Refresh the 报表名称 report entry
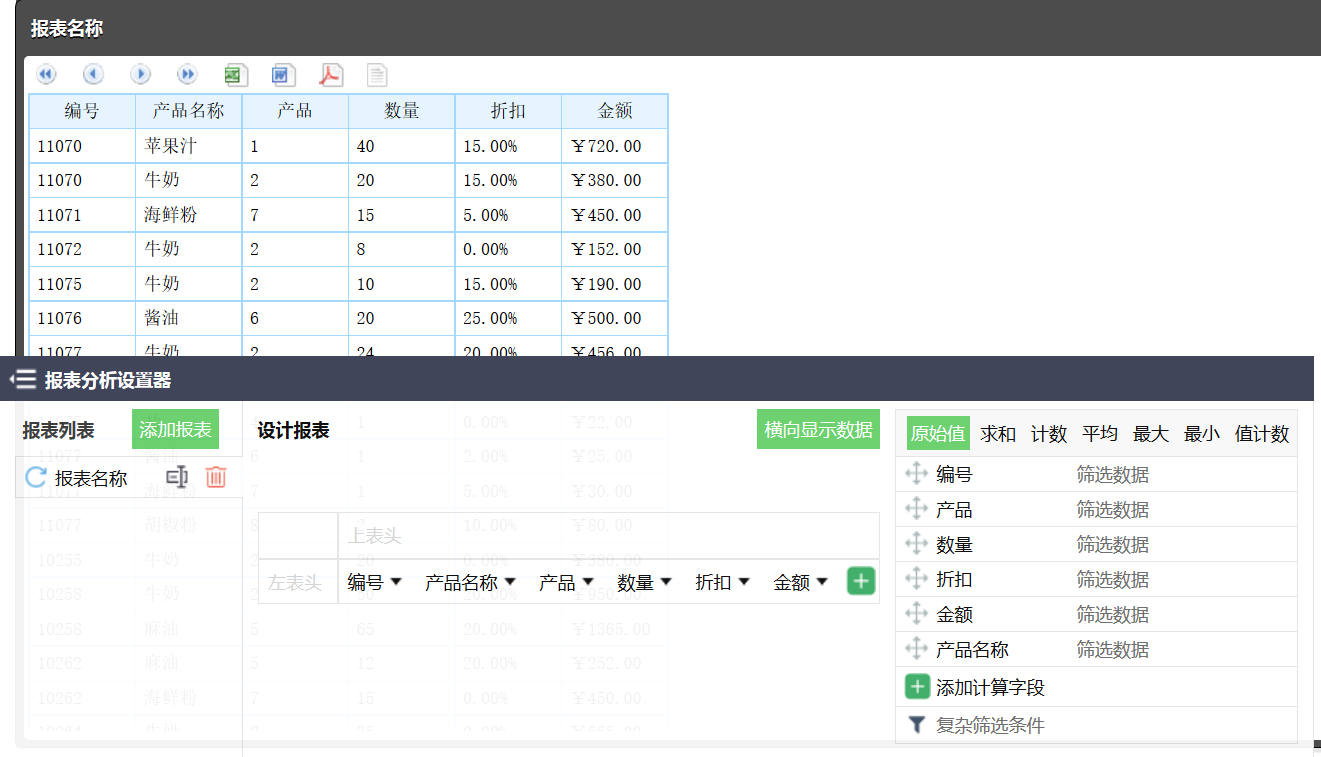Viewport: 1321px width, 757px height. tap(36, 478)
